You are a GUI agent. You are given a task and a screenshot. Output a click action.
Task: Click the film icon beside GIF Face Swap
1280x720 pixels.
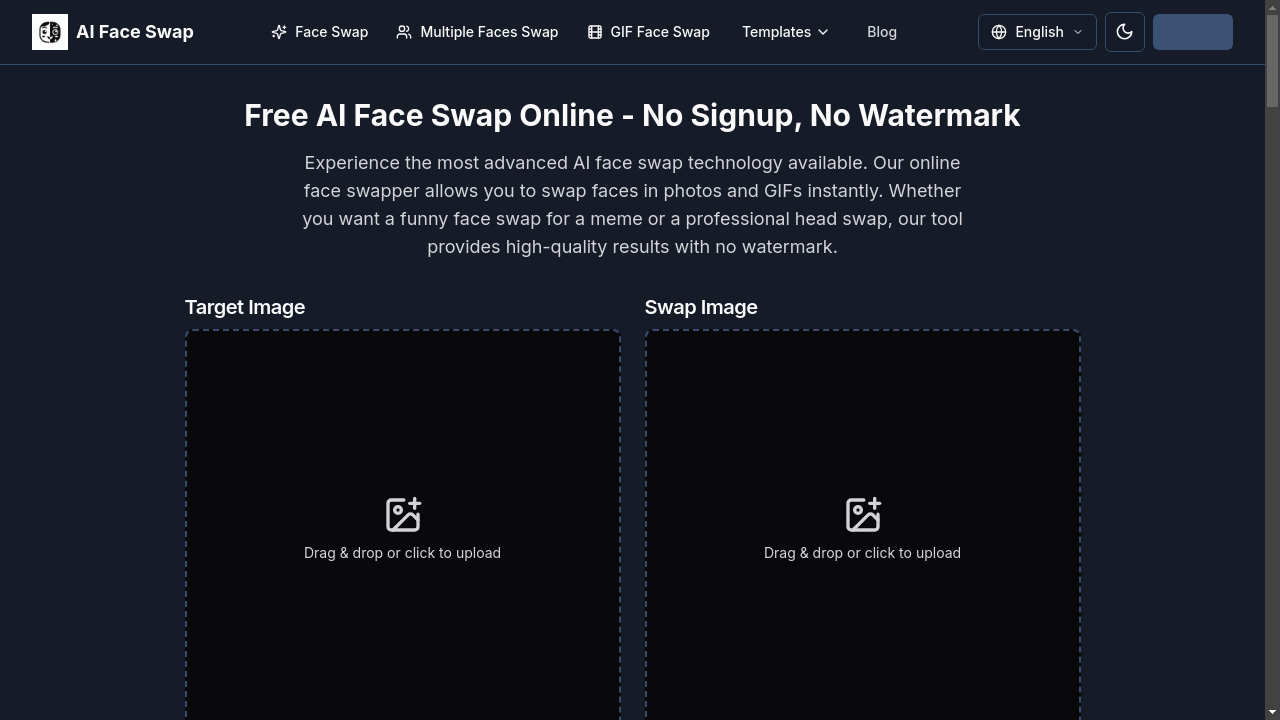coord(595,32)
